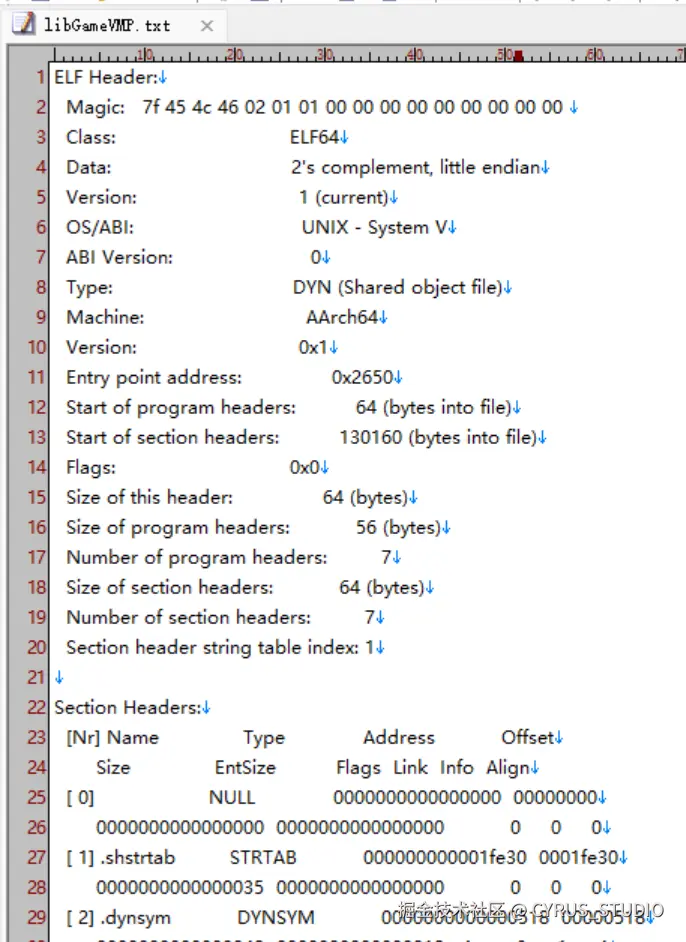This screenshot has width=686, height=942.
Task: Click 'Number of program headers:' label
Action: pyautogui.click(x=196, y=558)
